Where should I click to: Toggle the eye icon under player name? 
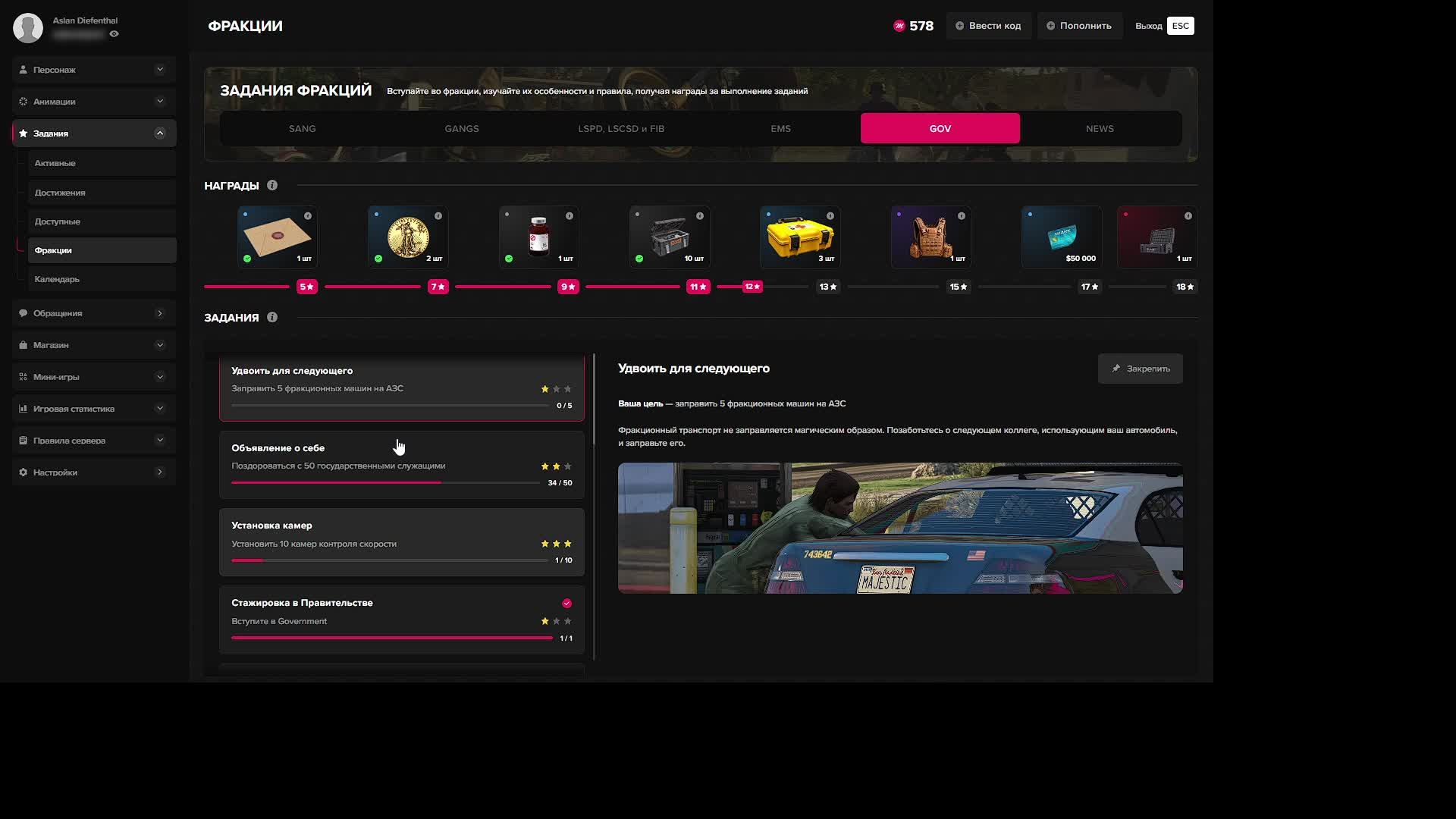[x=114, y=34]
